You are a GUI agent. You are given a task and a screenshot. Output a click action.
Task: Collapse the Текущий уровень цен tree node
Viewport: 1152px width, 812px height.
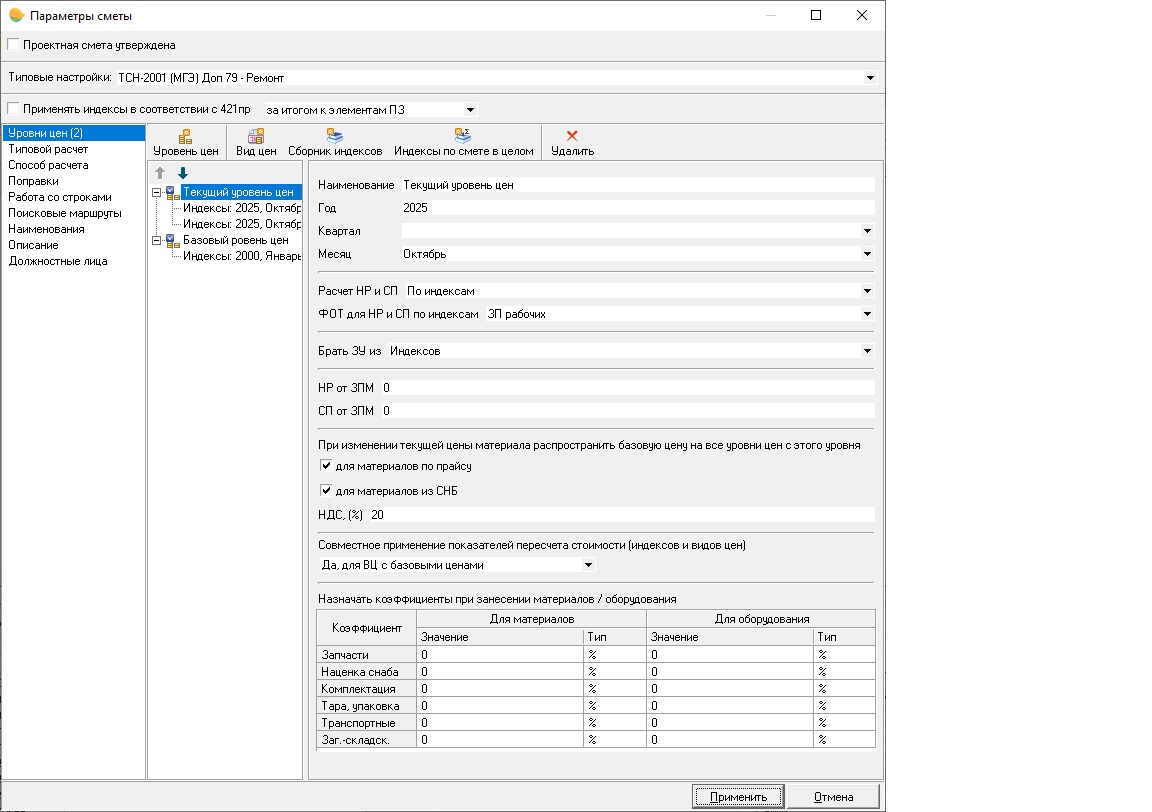click(157, 192)
